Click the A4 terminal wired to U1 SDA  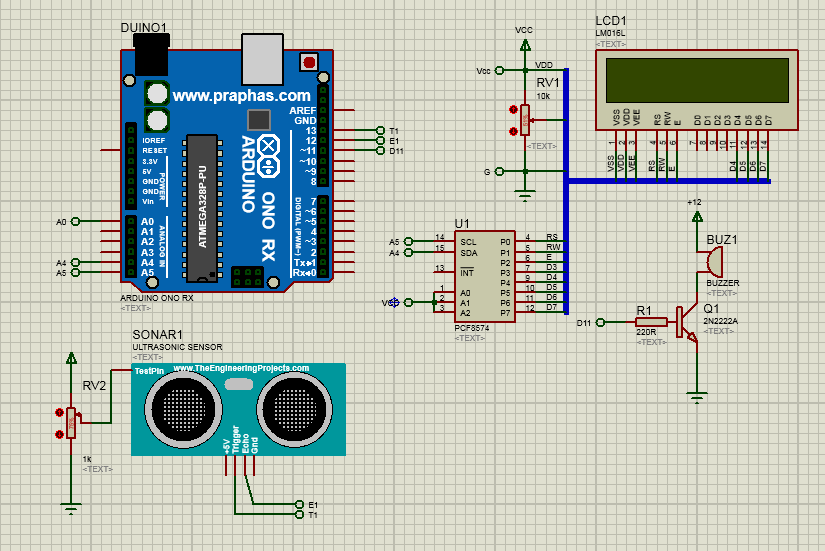[408, 252]
